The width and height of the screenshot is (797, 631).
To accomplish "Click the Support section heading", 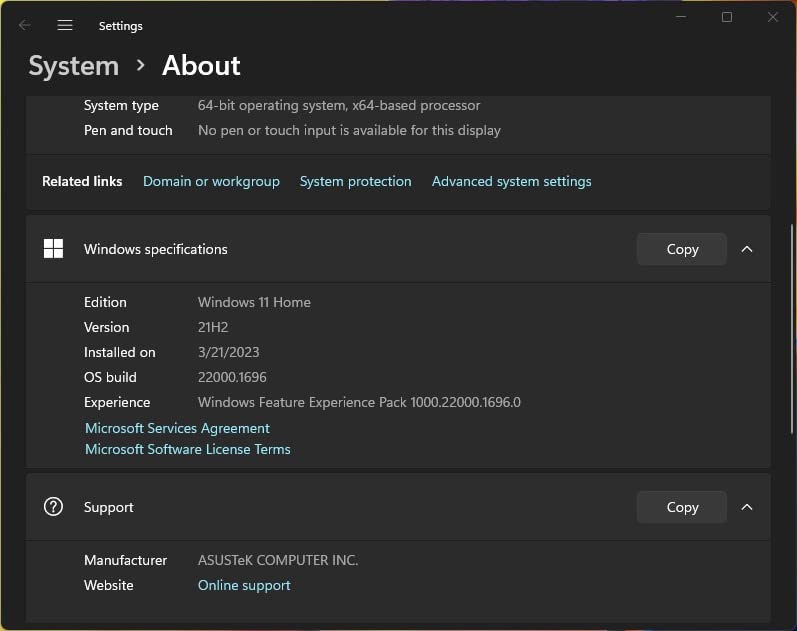I will click(108, 507).
